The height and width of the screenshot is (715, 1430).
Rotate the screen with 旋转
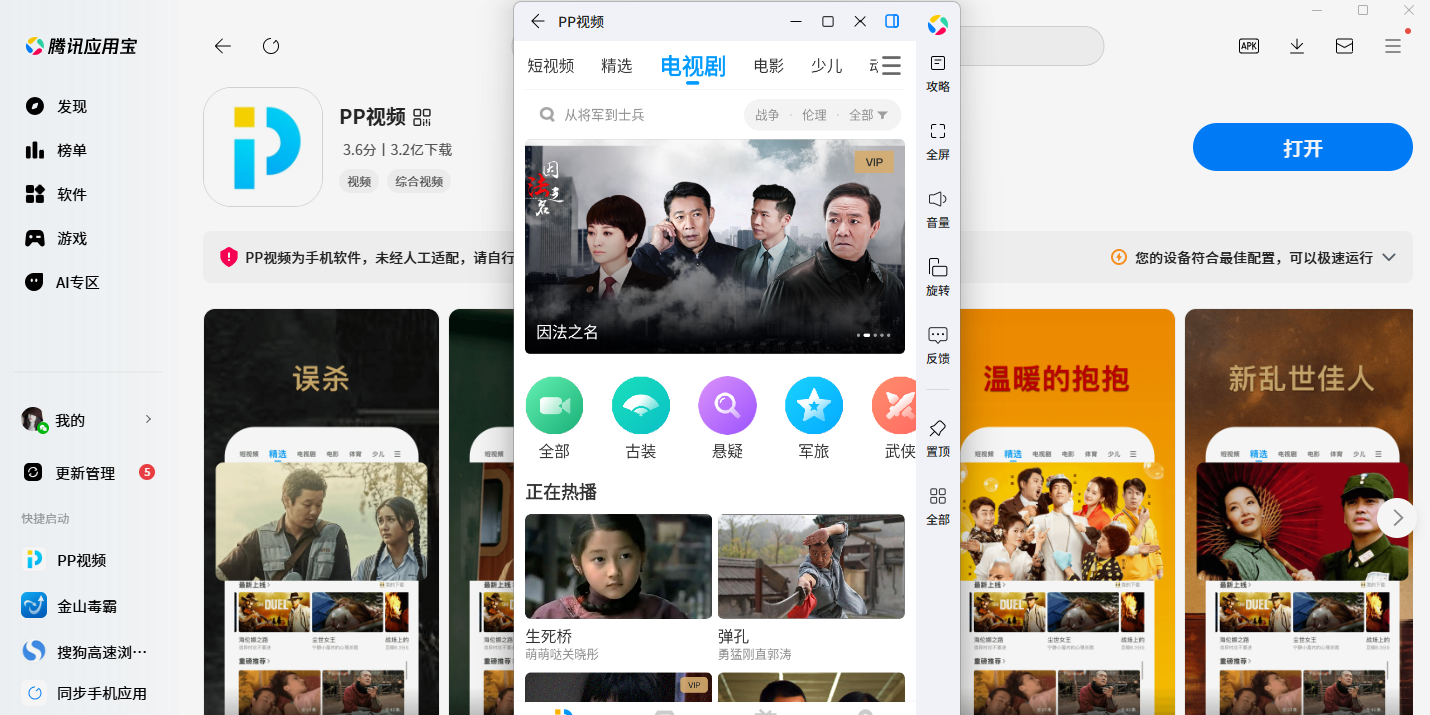point(938,277)
